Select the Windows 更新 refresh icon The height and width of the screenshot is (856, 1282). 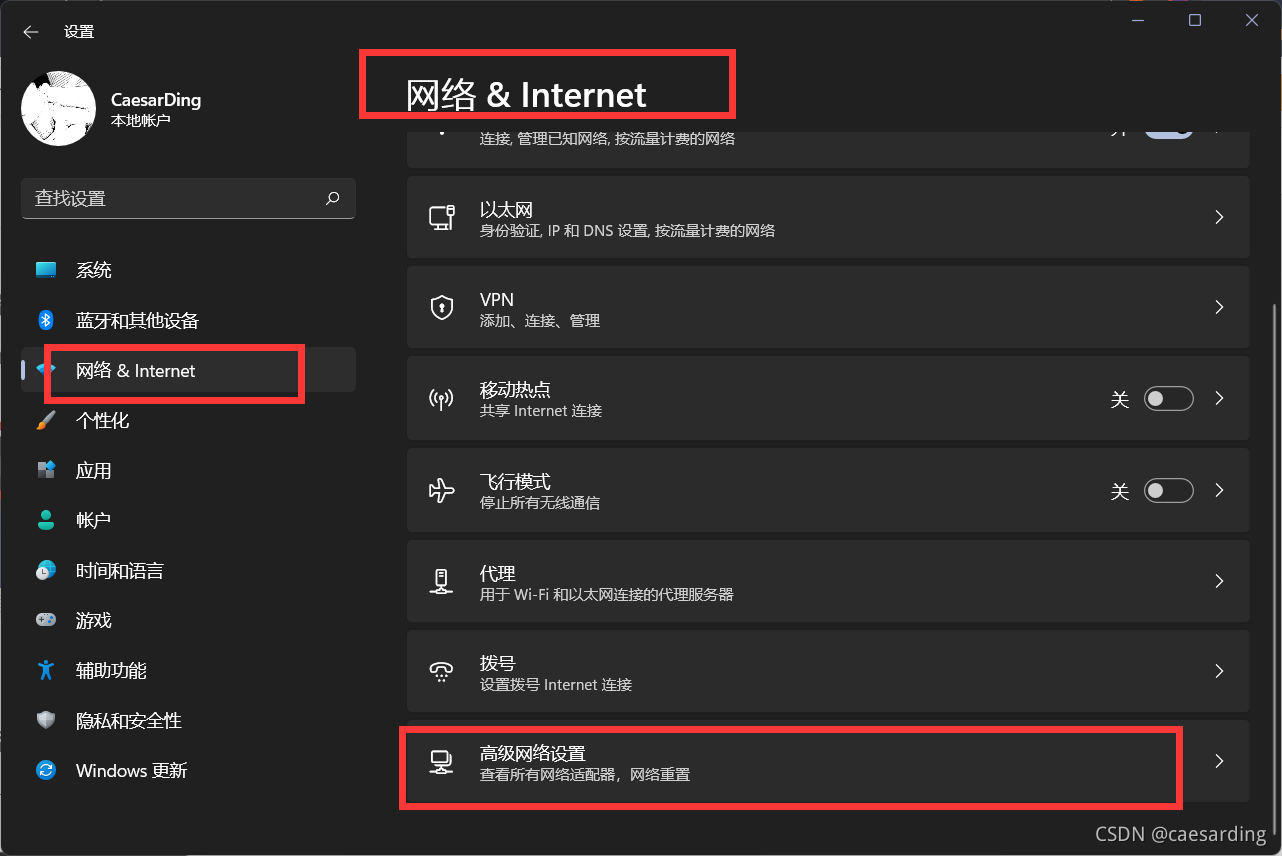tap(46, 770)
